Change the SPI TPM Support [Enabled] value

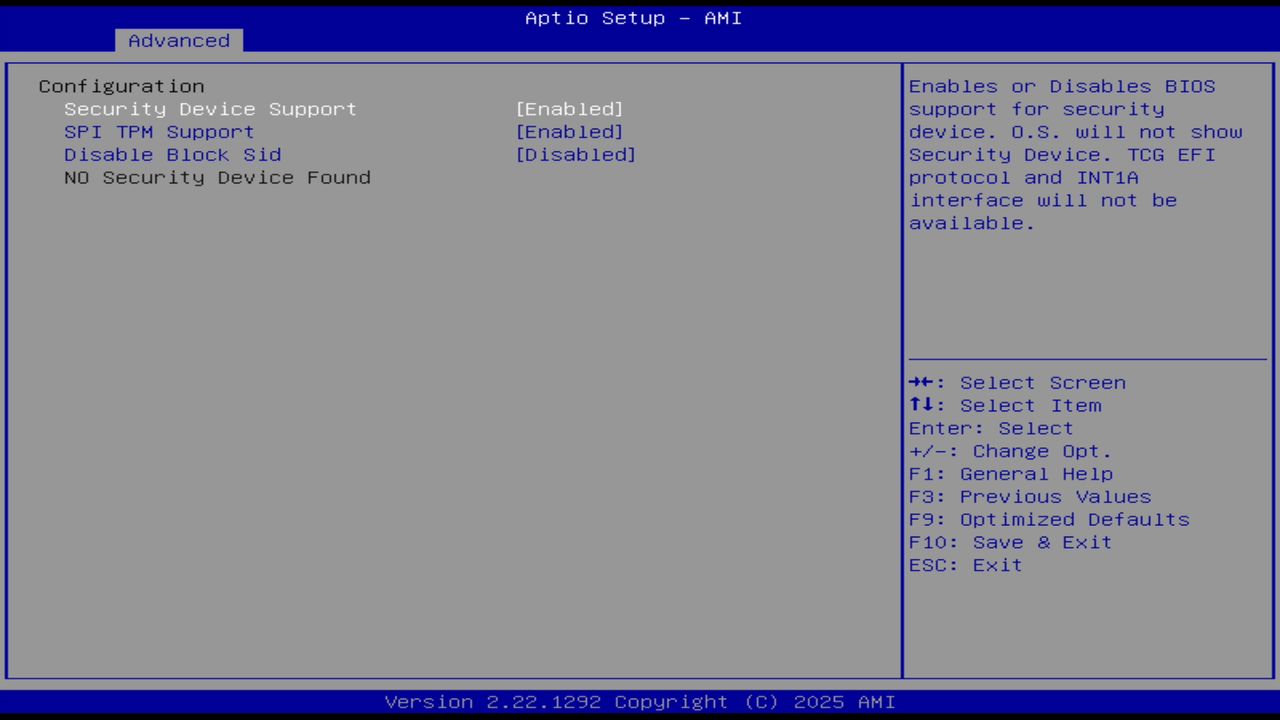click(x=569, y=132)
